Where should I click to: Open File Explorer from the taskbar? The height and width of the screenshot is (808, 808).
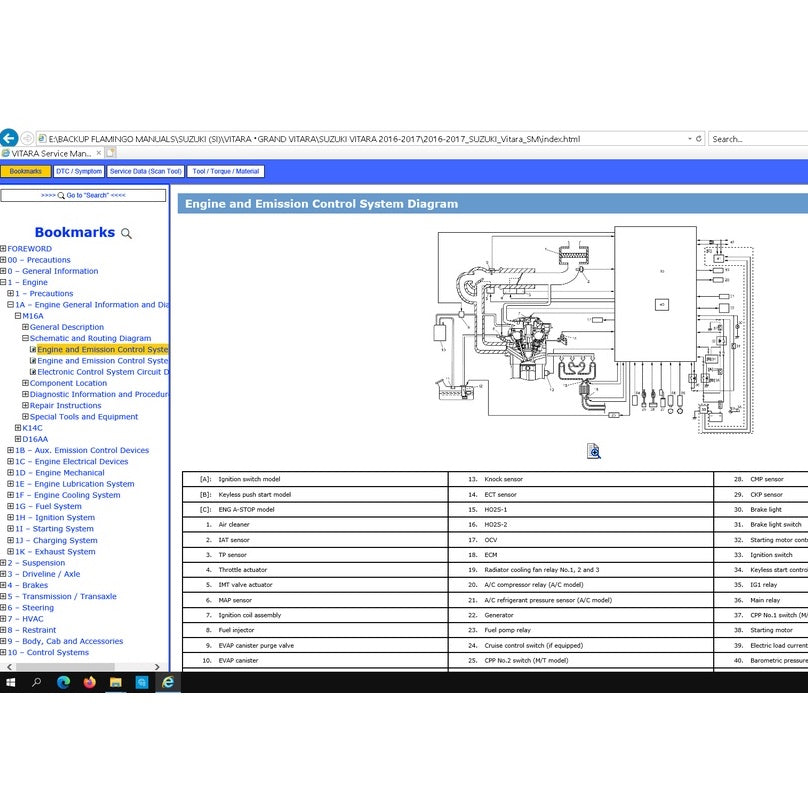115,682
